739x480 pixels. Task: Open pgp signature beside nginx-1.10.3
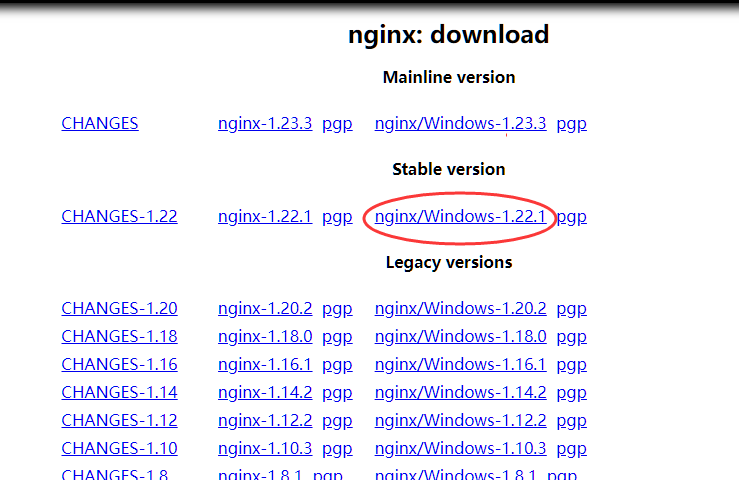pyautogui.click(x=337, y=449)
